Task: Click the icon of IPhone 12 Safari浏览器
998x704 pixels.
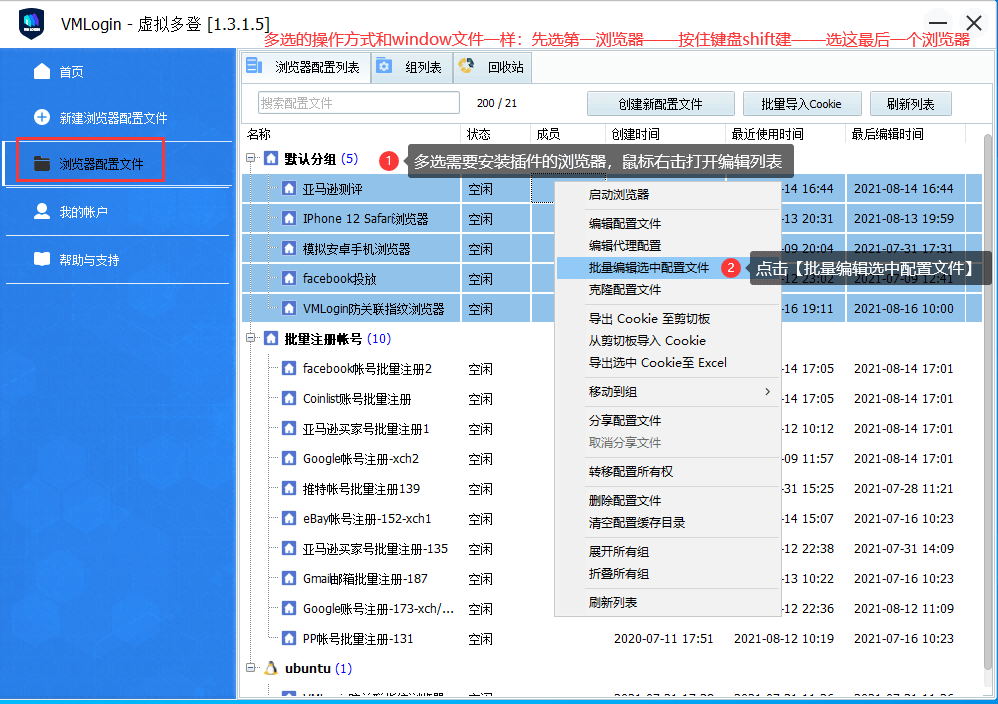Action: coord(289,218)
